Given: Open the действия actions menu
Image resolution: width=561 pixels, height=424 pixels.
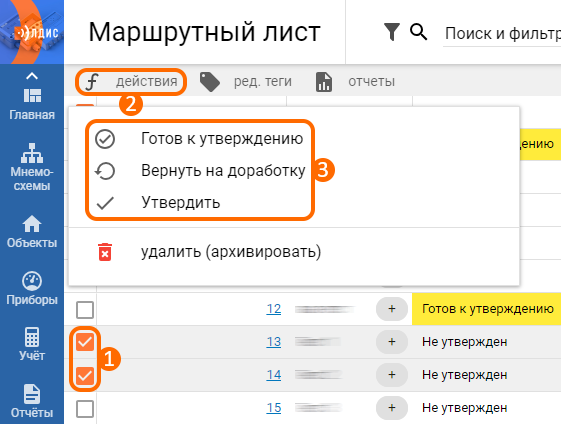Looking at the screenshot, I should point(131,82).
